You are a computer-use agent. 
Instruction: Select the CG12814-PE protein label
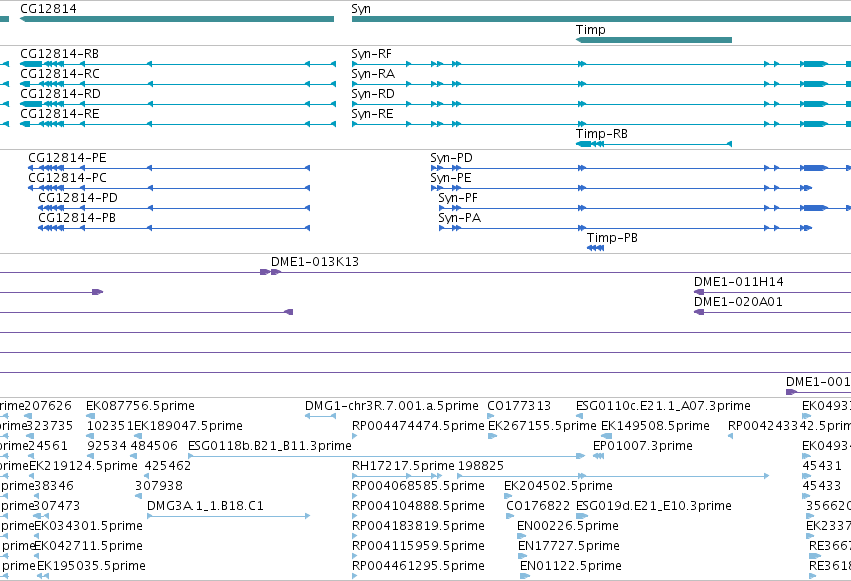pyautogui.click(x=67, y=158)
